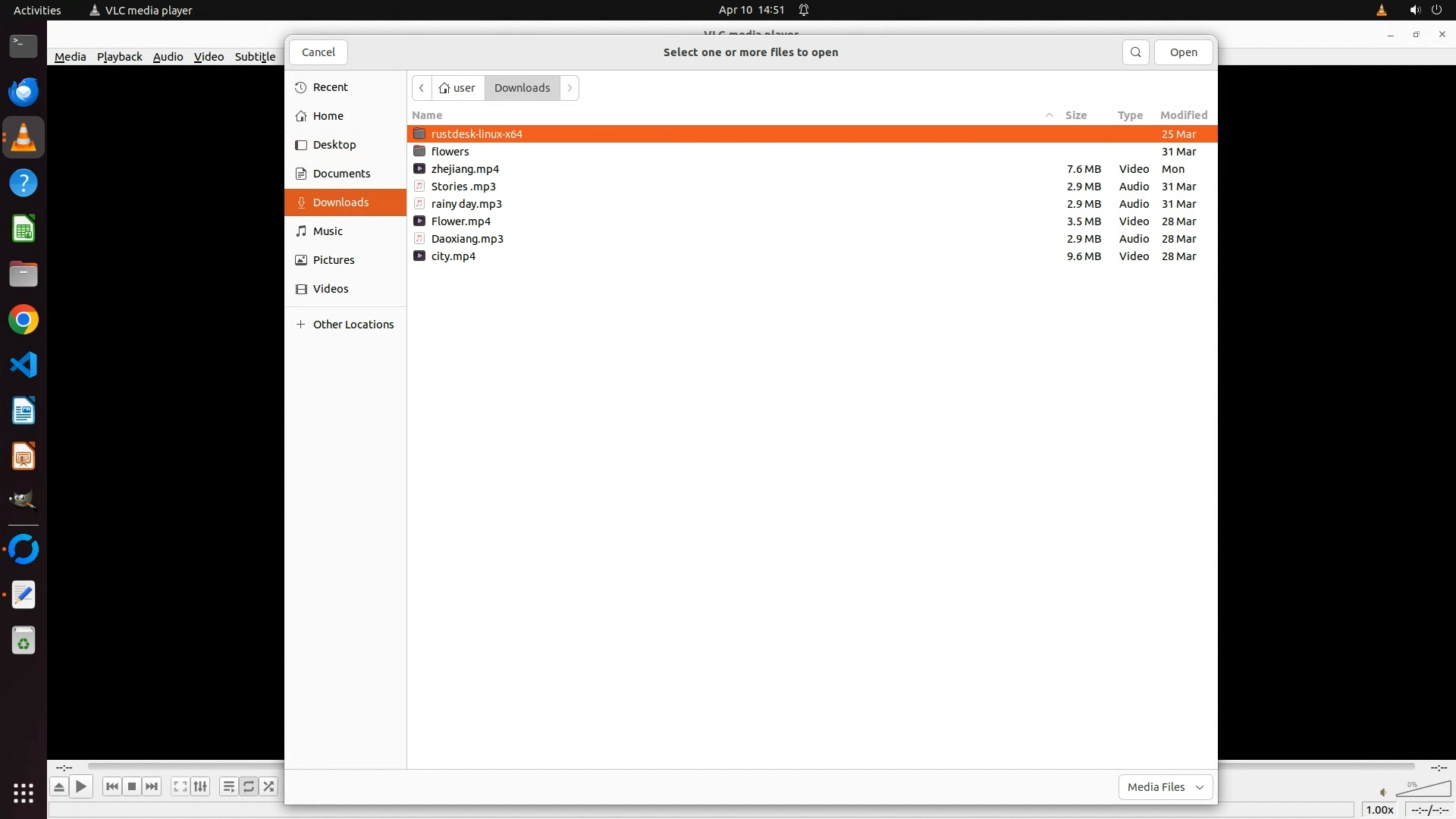The width and height of the screenshot is (1456, 819).
Task: Mute audio via the speaker icon
Action: [x=1383, y=792]
